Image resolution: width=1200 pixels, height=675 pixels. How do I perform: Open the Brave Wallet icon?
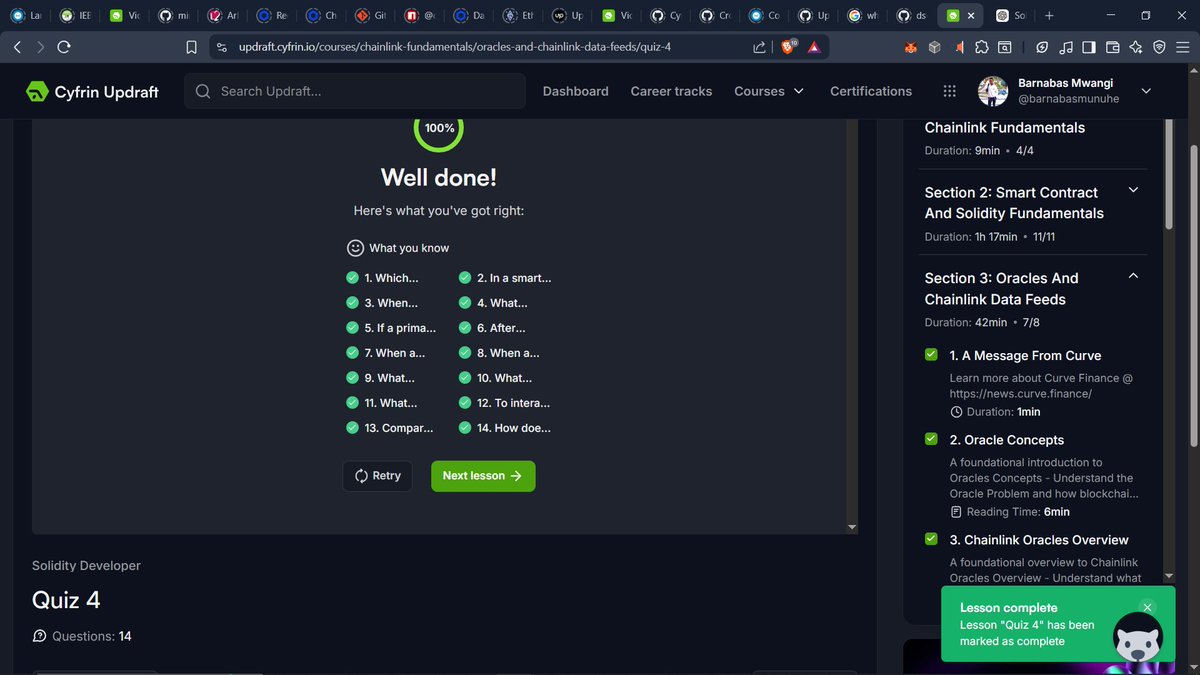pyautogui.click(x=1112, y=47)
